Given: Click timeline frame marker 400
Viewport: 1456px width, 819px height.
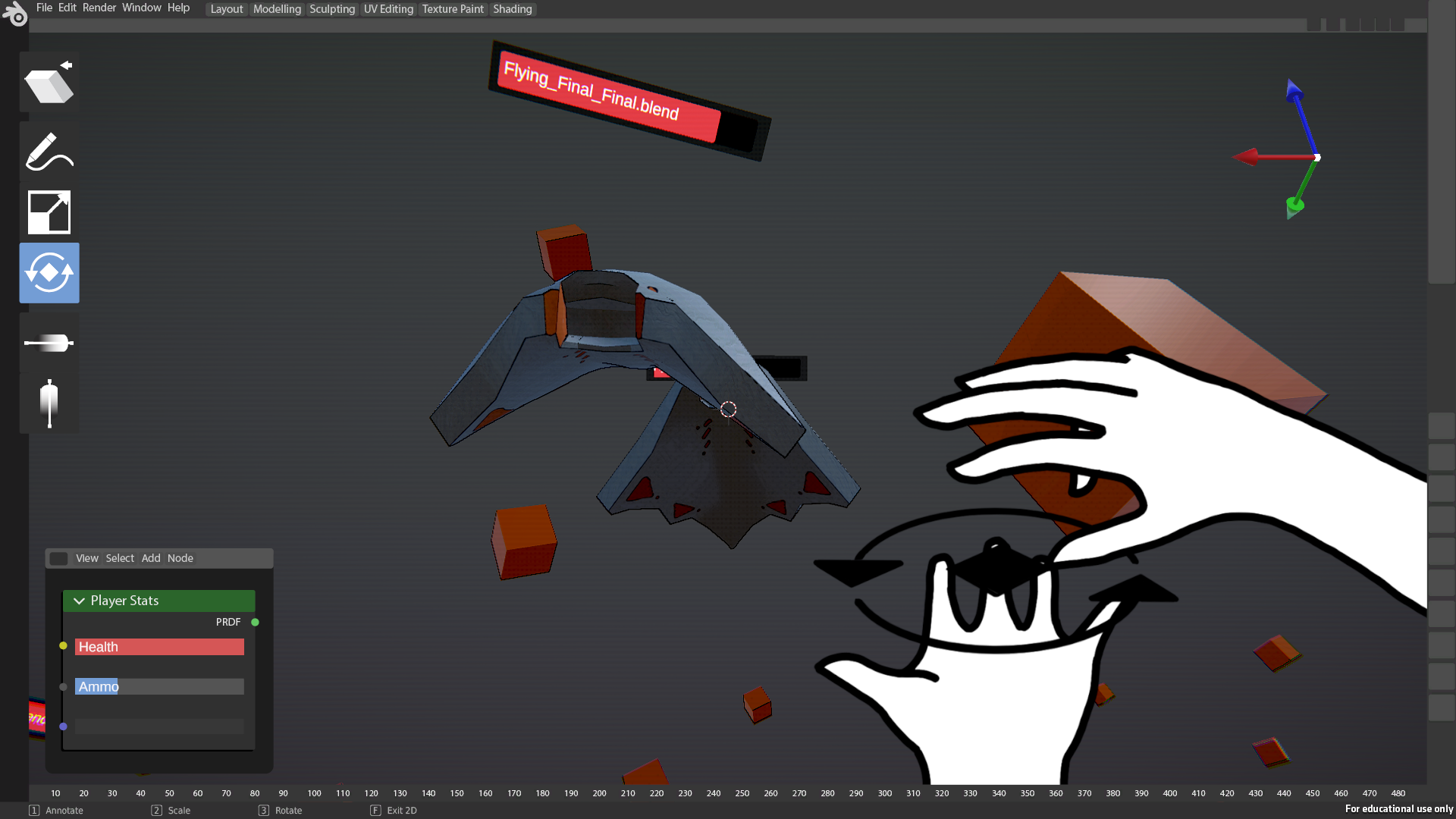Looking at the screenshot, I should [x=1170, y=793].
